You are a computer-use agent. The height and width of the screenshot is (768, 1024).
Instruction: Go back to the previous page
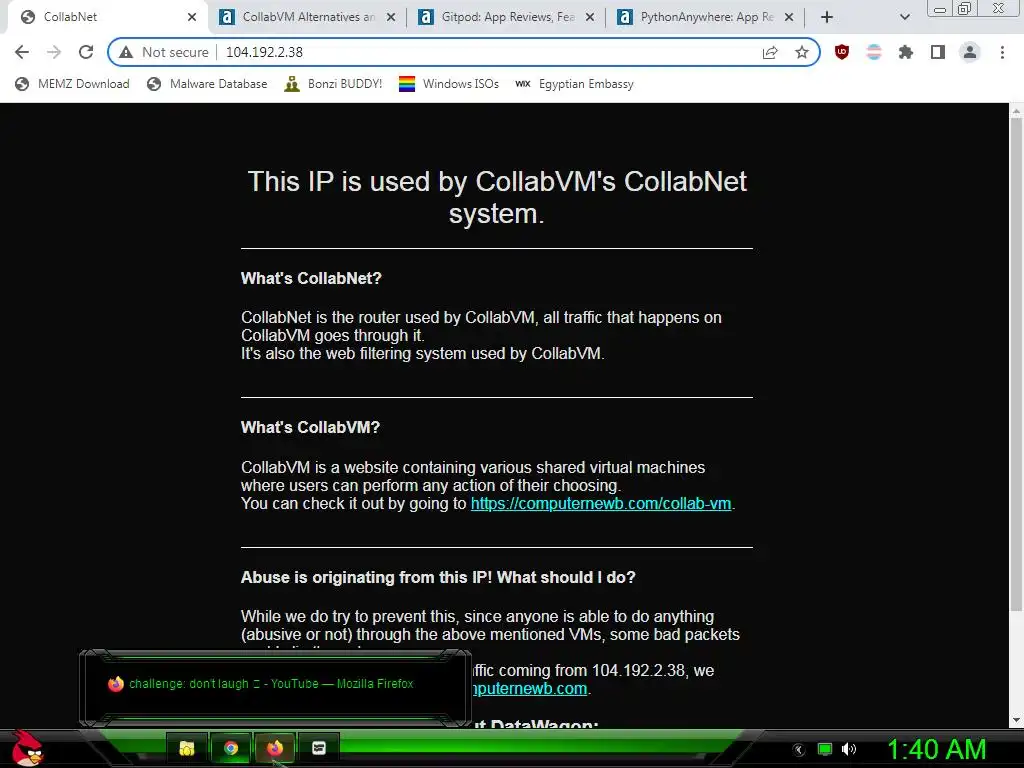coord(22,52)
